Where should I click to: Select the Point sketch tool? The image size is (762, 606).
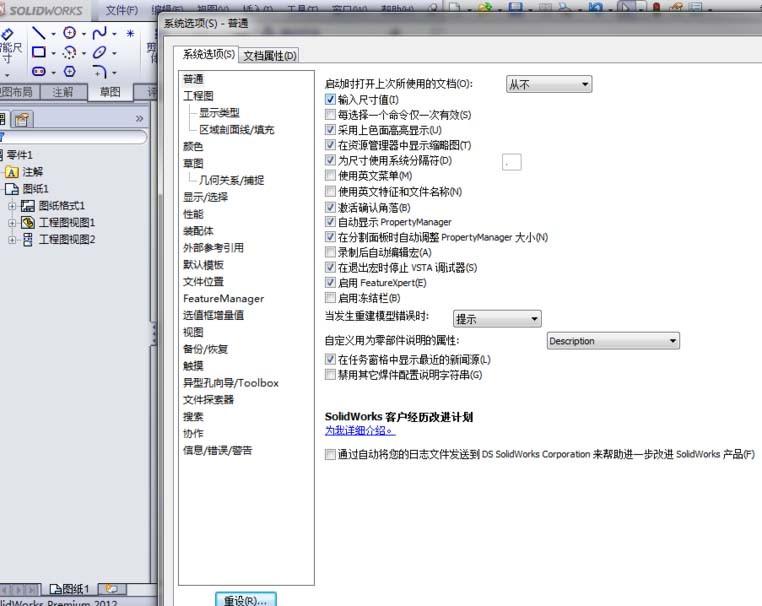coord(130,34)
